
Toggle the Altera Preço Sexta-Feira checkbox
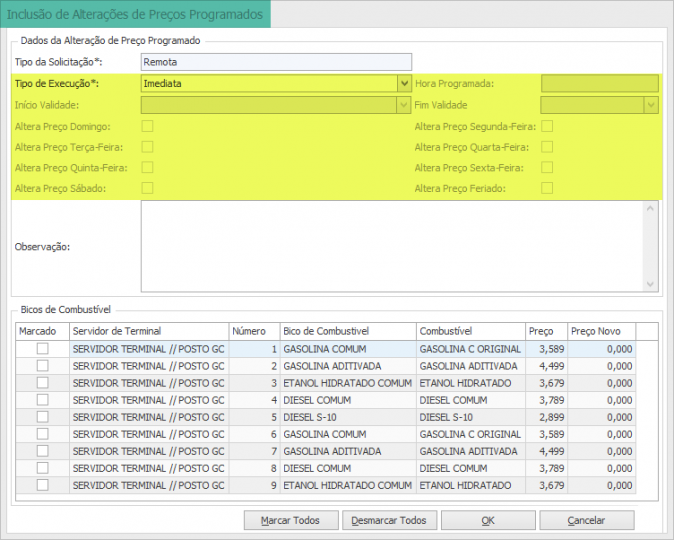pyautogui.click(x=547, y=167)
